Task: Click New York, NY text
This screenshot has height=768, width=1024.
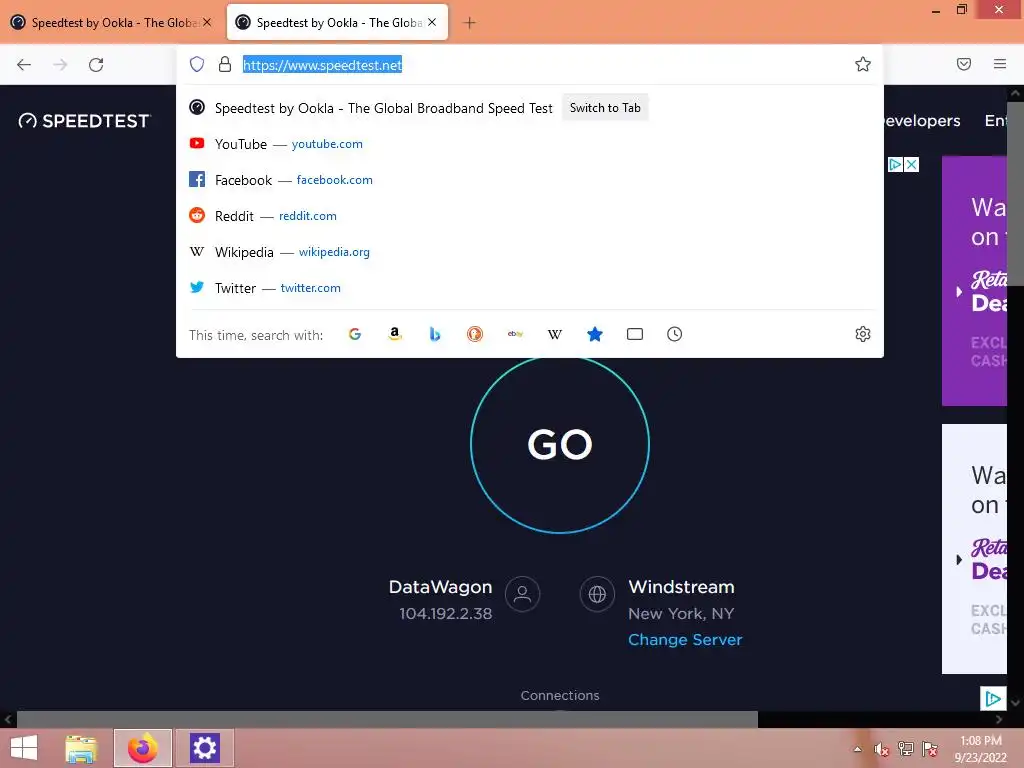Action: (681, 614)
